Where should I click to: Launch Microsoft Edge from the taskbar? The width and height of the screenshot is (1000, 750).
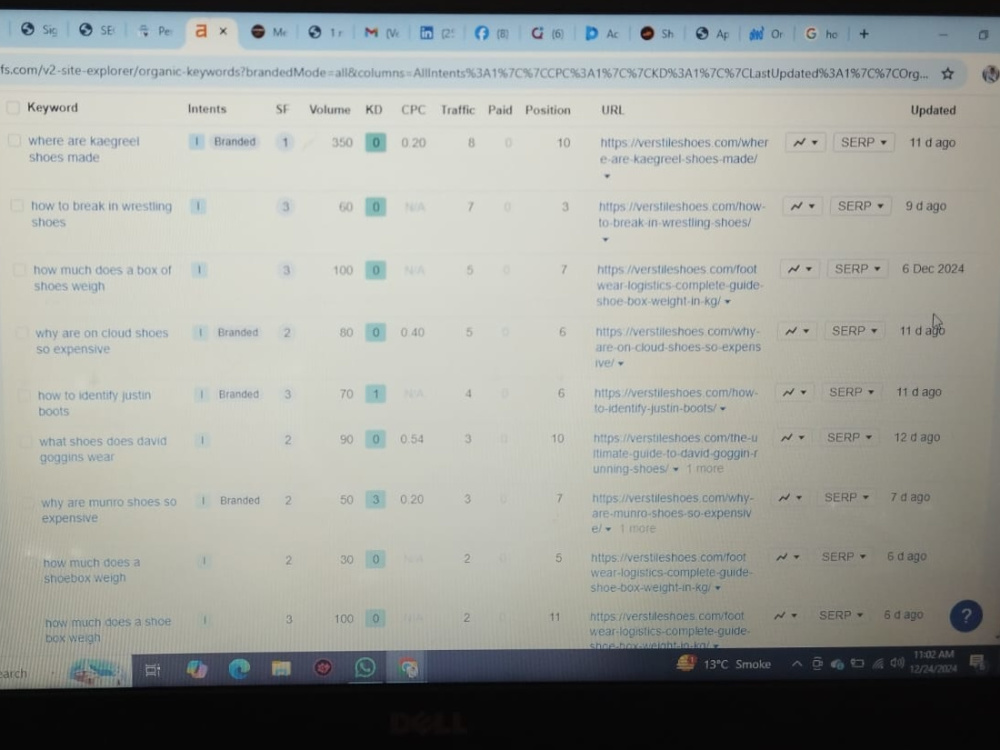click(239, 668)
